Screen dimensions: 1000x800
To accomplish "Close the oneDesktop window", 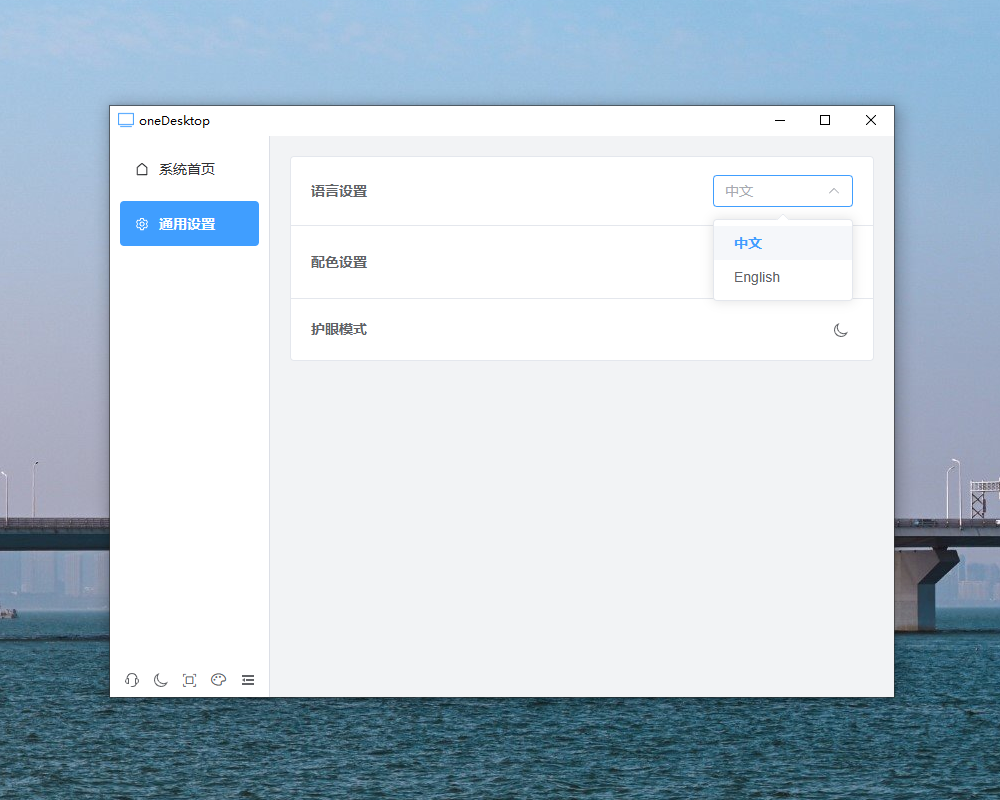I will click(x=871, y=120).
